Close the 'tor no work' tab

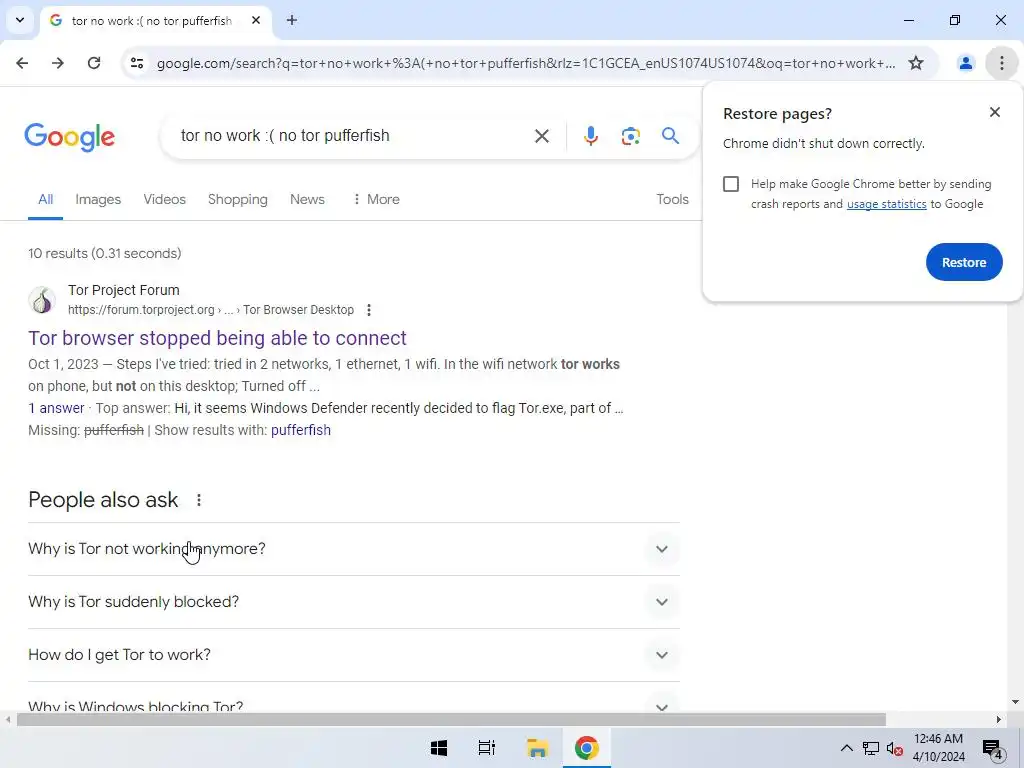coord(256,20)
